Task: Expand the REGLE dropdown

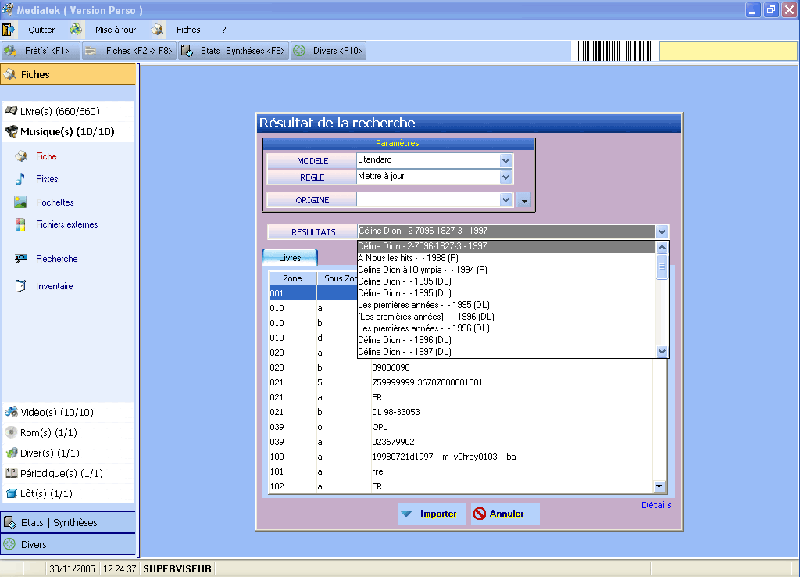Action: point(505,178)
